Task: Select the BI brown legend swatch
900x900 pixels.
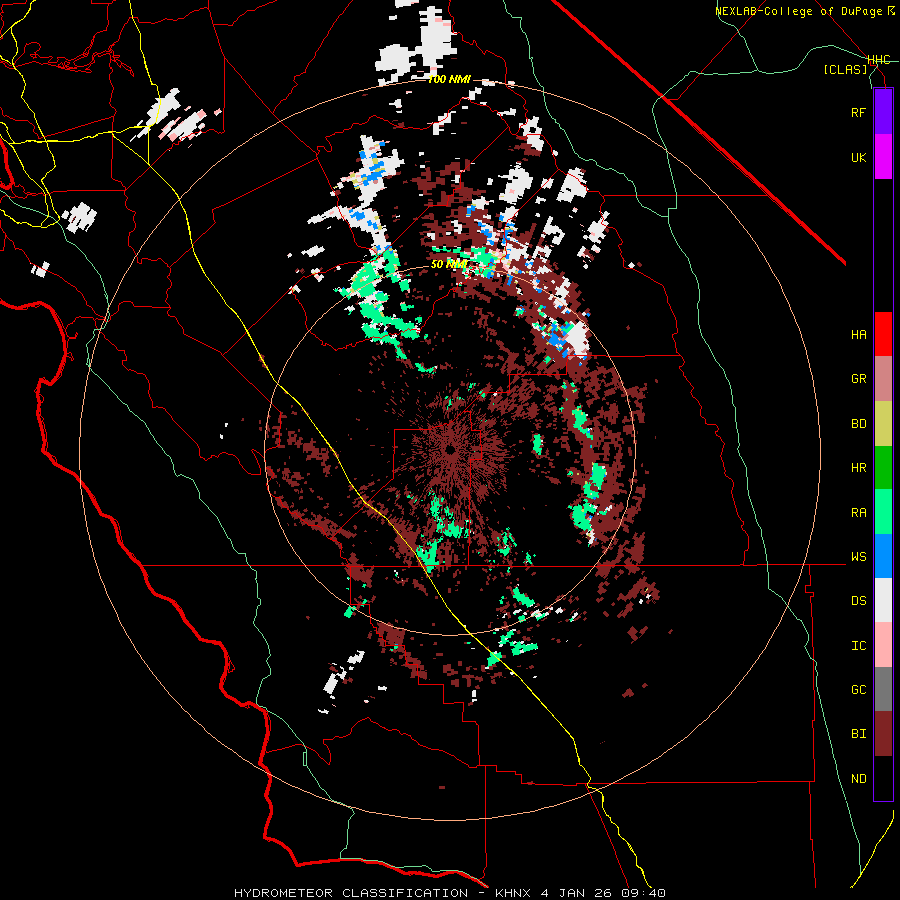Action: click(883, 734)
